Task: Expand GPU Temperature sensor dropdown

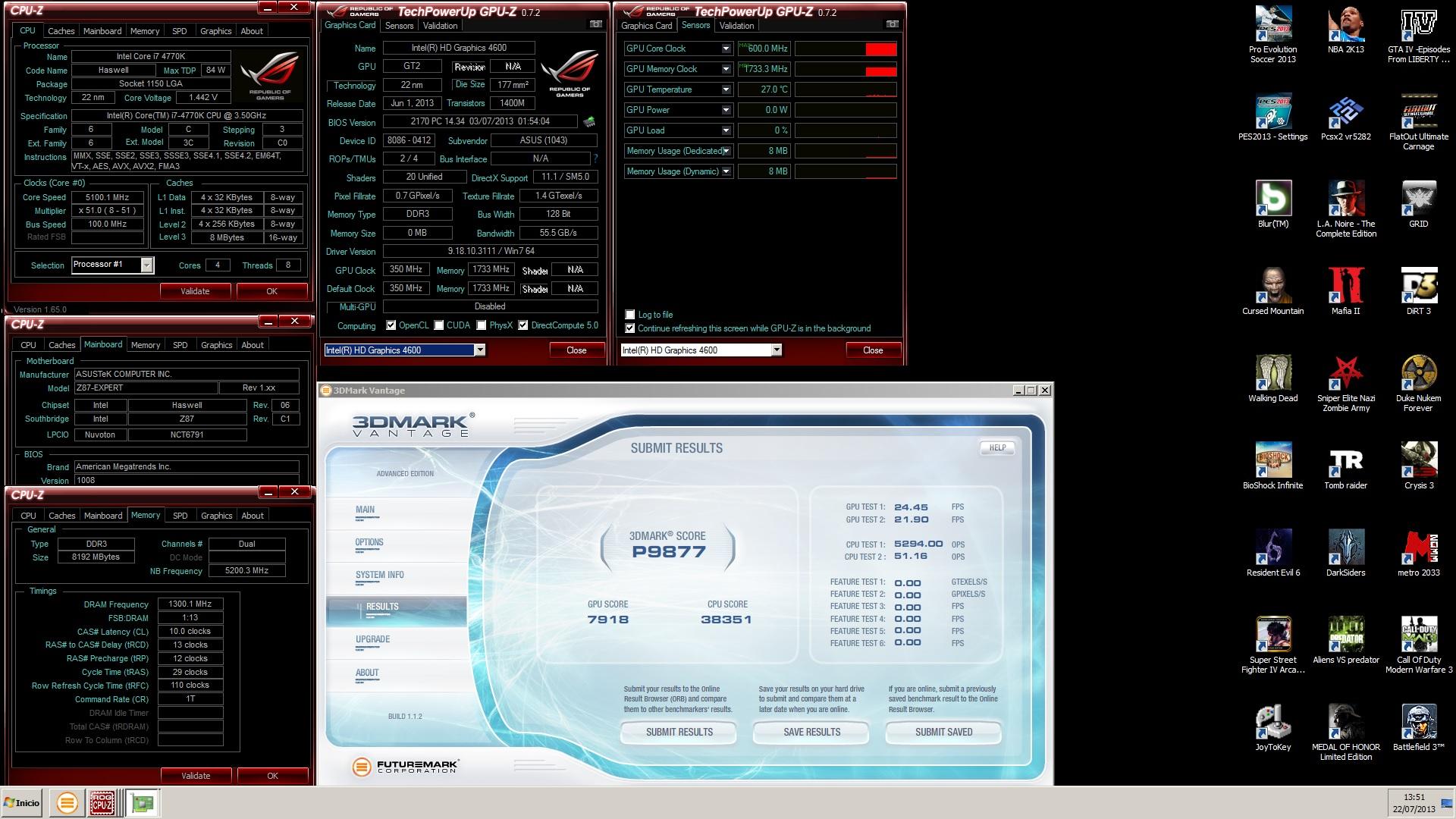Action: (726, 89)
